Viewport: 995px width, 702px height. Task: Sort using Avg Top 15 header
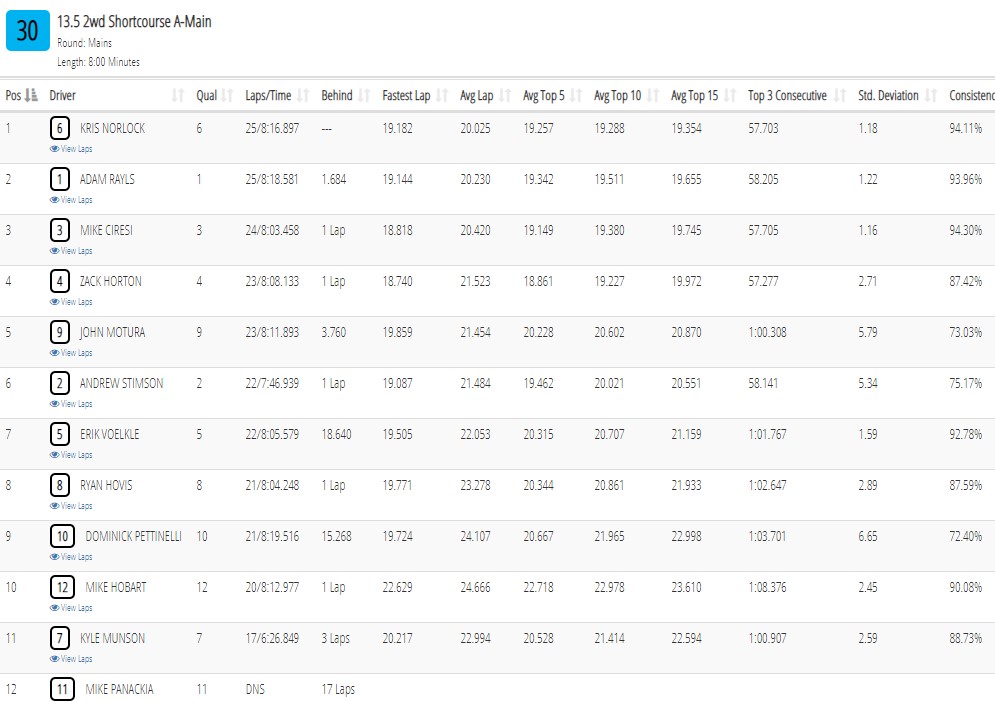click(695, 96)
